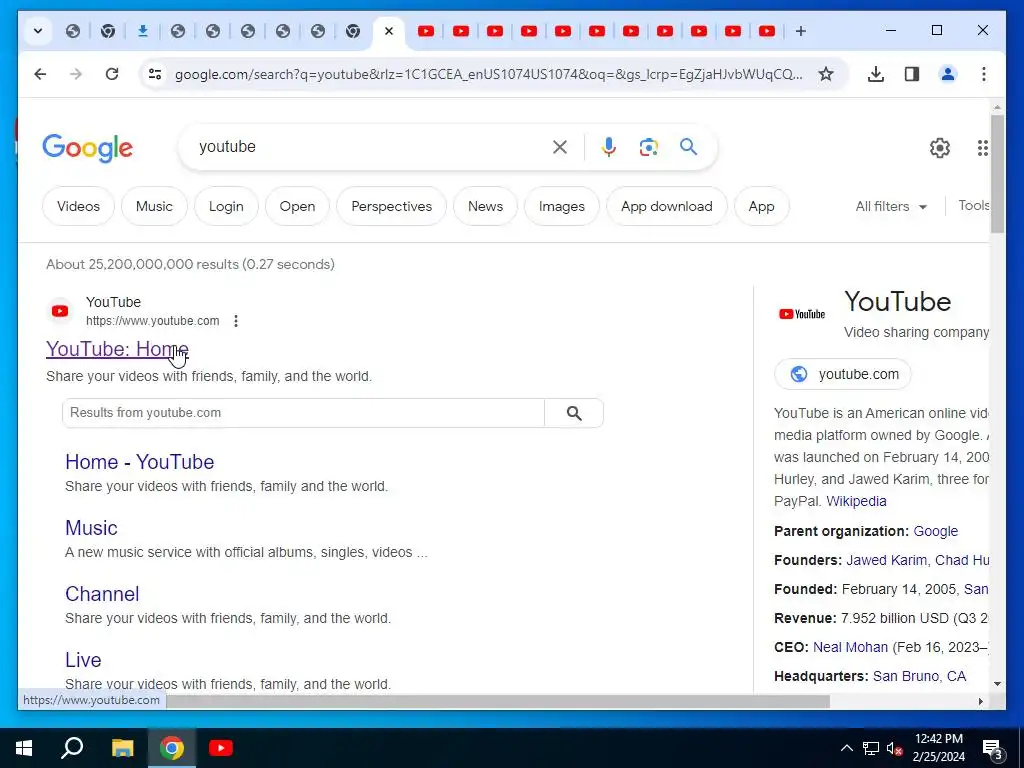1024x768 pixels.
Task: Select the App download filter chip
Action: click(x=666, y=206)
